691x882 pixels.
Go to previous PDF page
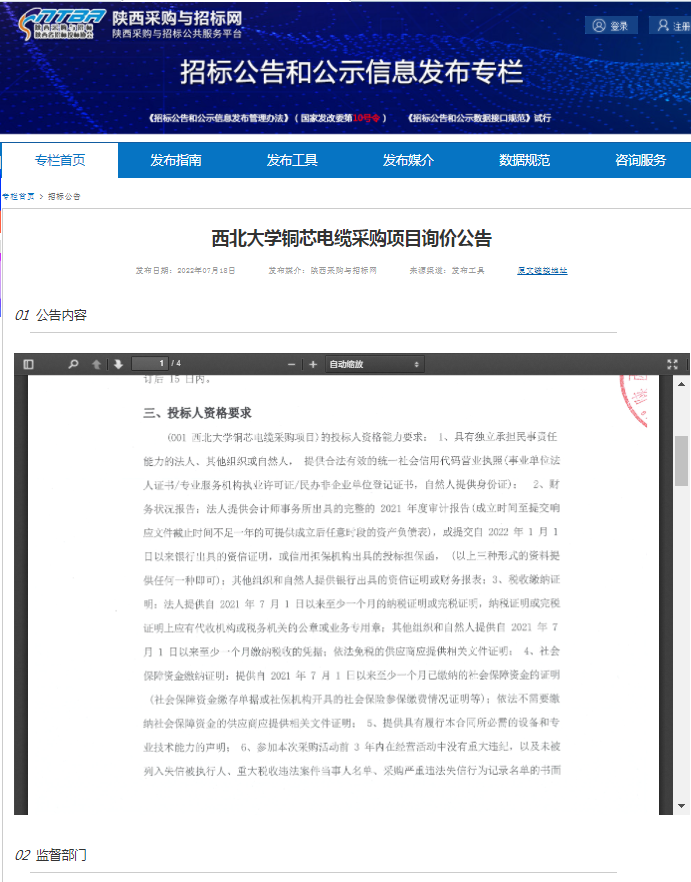97,364
